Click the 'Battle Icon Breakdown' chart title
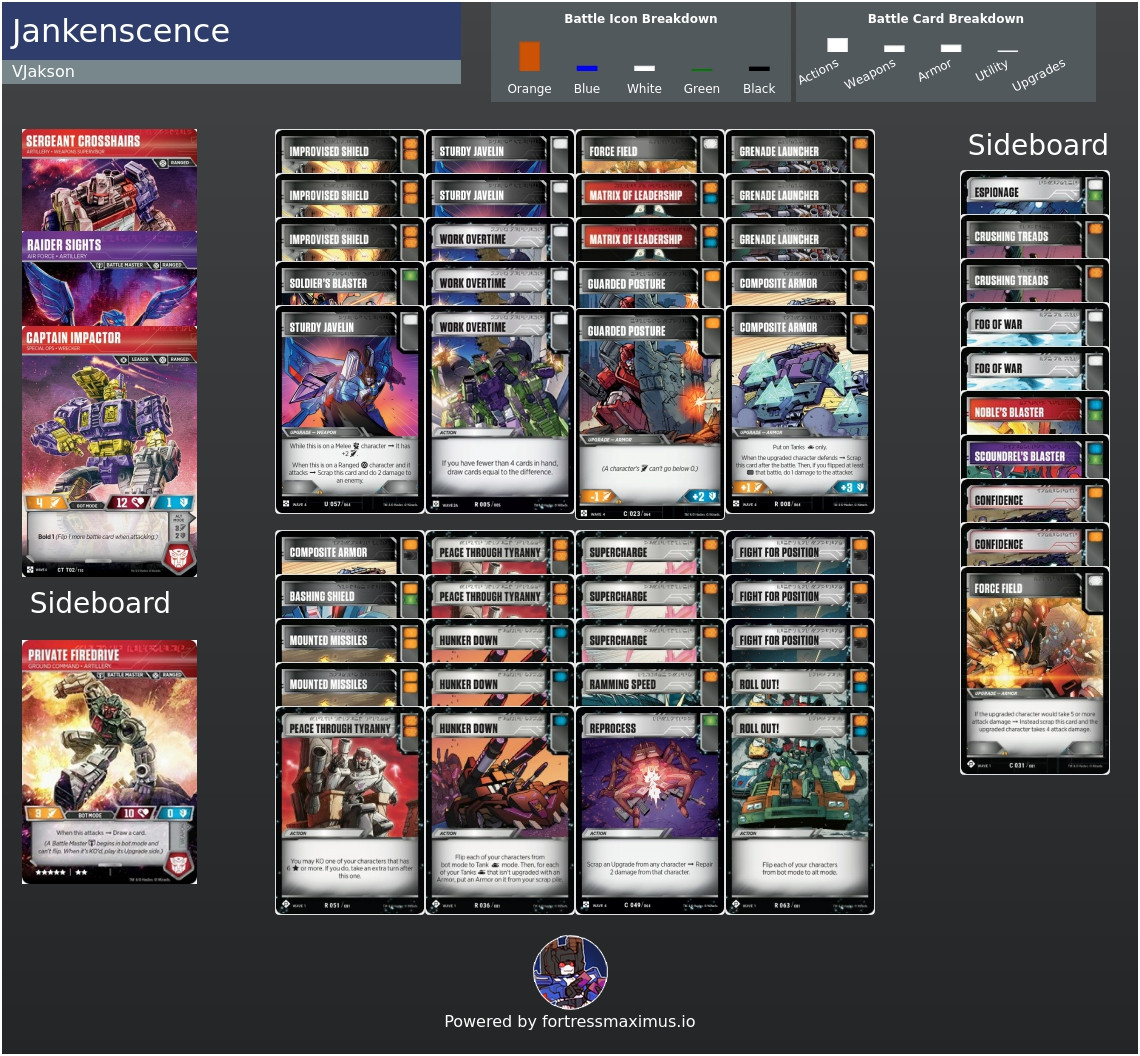This screenshot has width=1140, height=1056. click(641, 19)
